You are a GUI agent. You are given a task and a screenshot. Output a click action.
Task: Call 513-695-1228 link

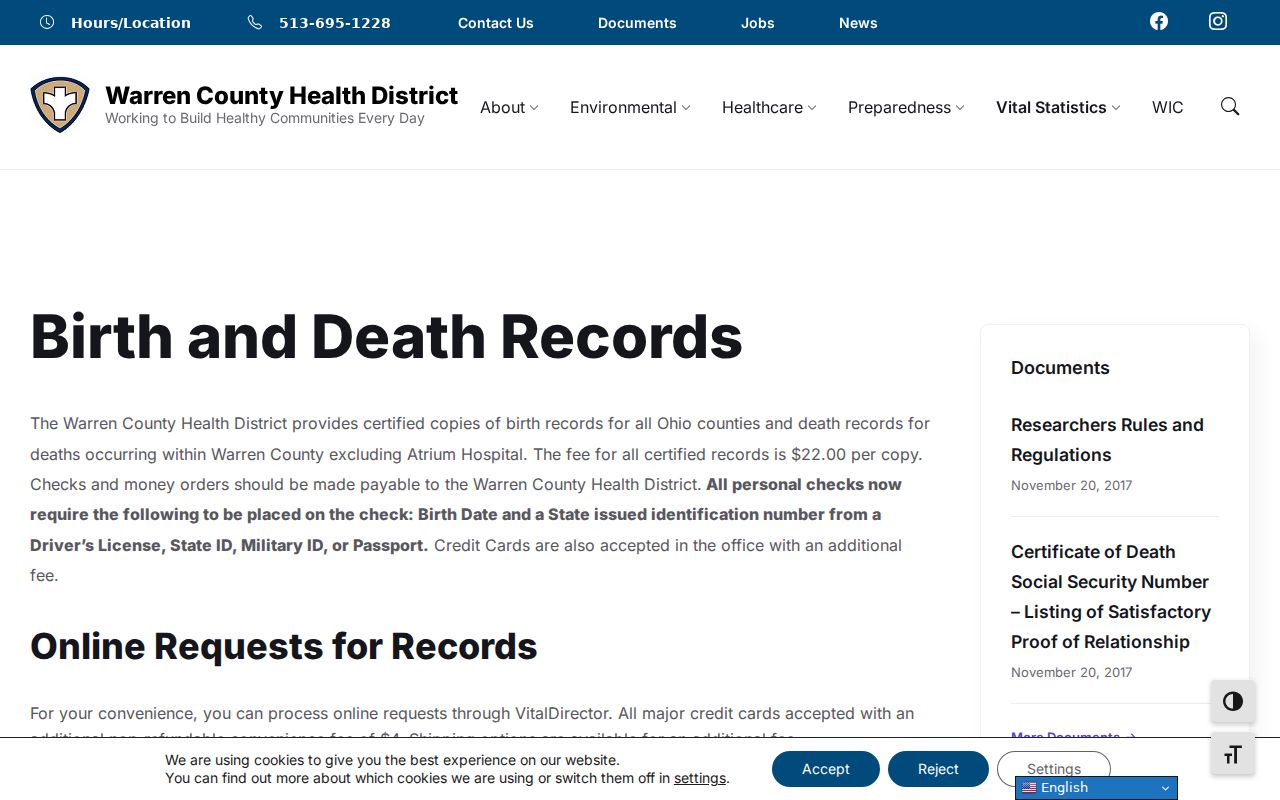point(335,23)
